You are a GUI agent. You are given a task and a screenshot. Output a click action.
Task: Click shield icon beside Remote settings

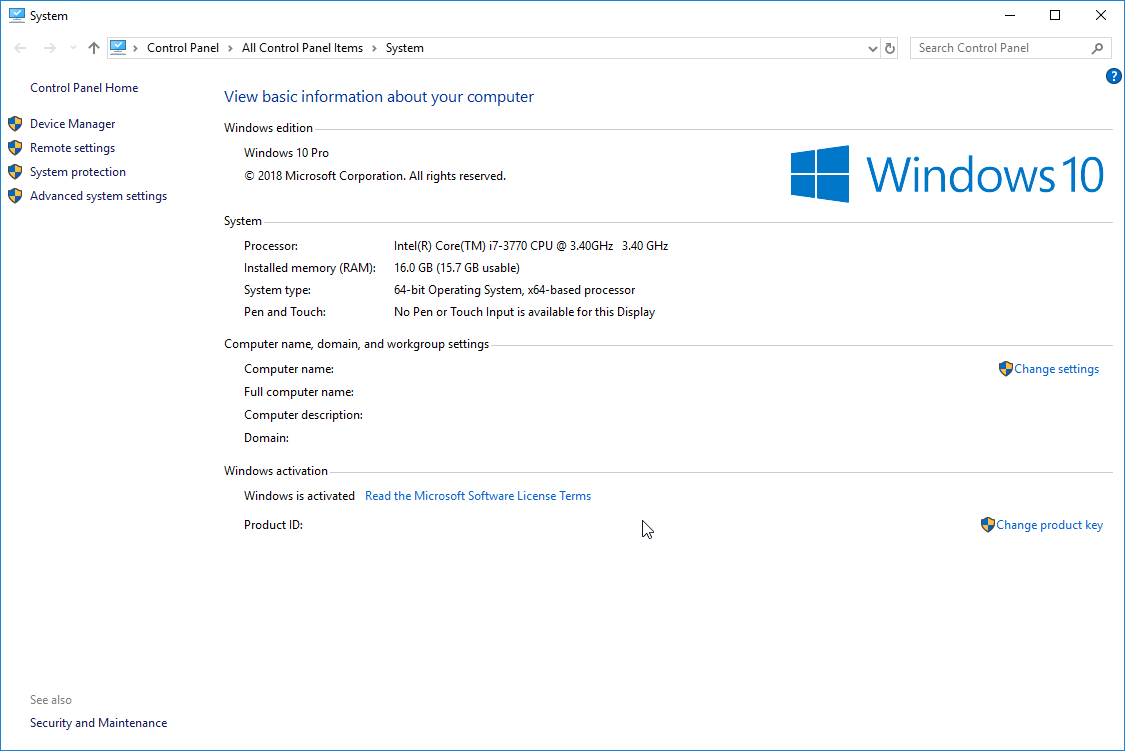click(x=15, y=148)
